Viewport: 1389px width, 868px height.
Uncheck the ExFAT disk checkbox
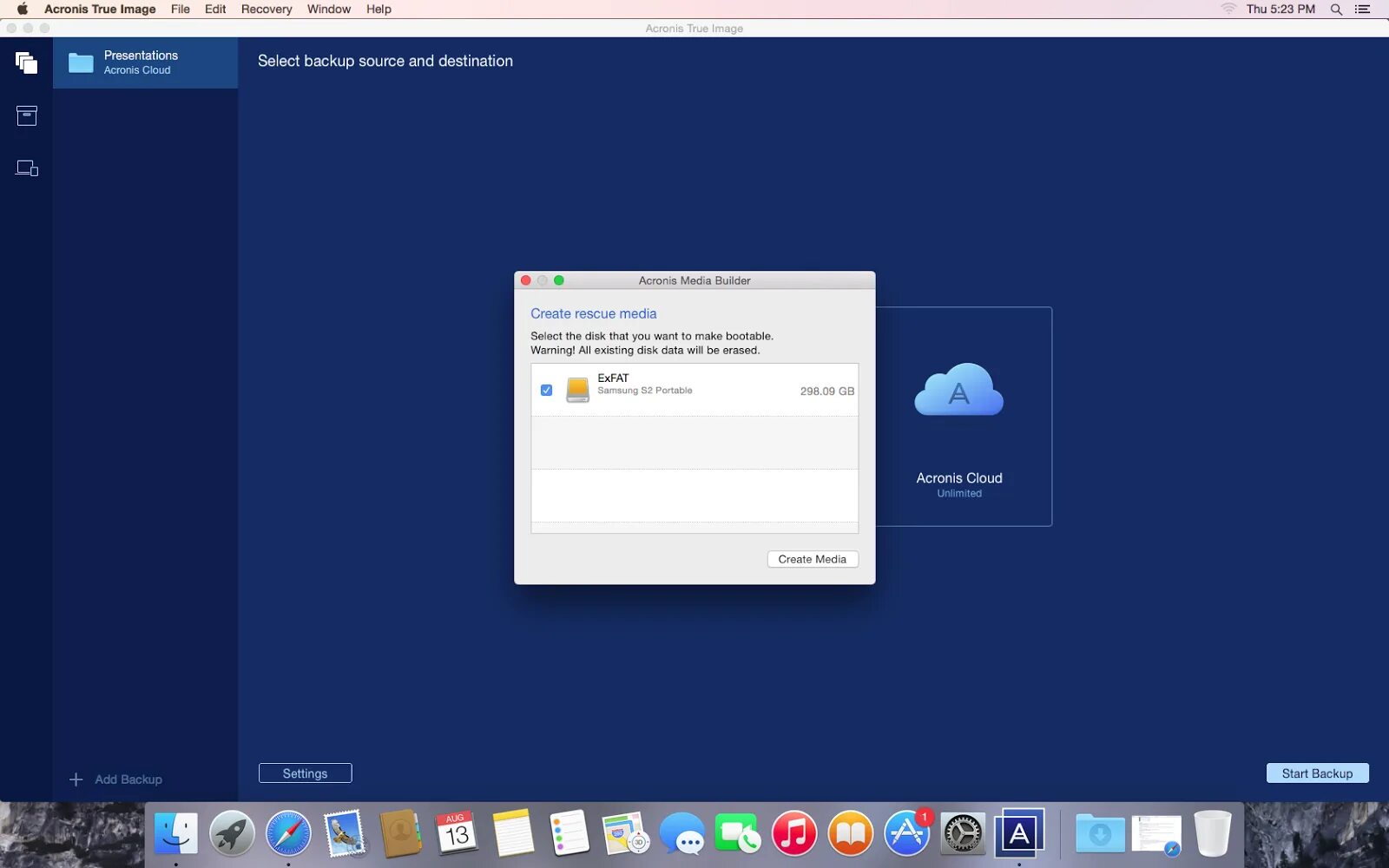coord(546,391)
